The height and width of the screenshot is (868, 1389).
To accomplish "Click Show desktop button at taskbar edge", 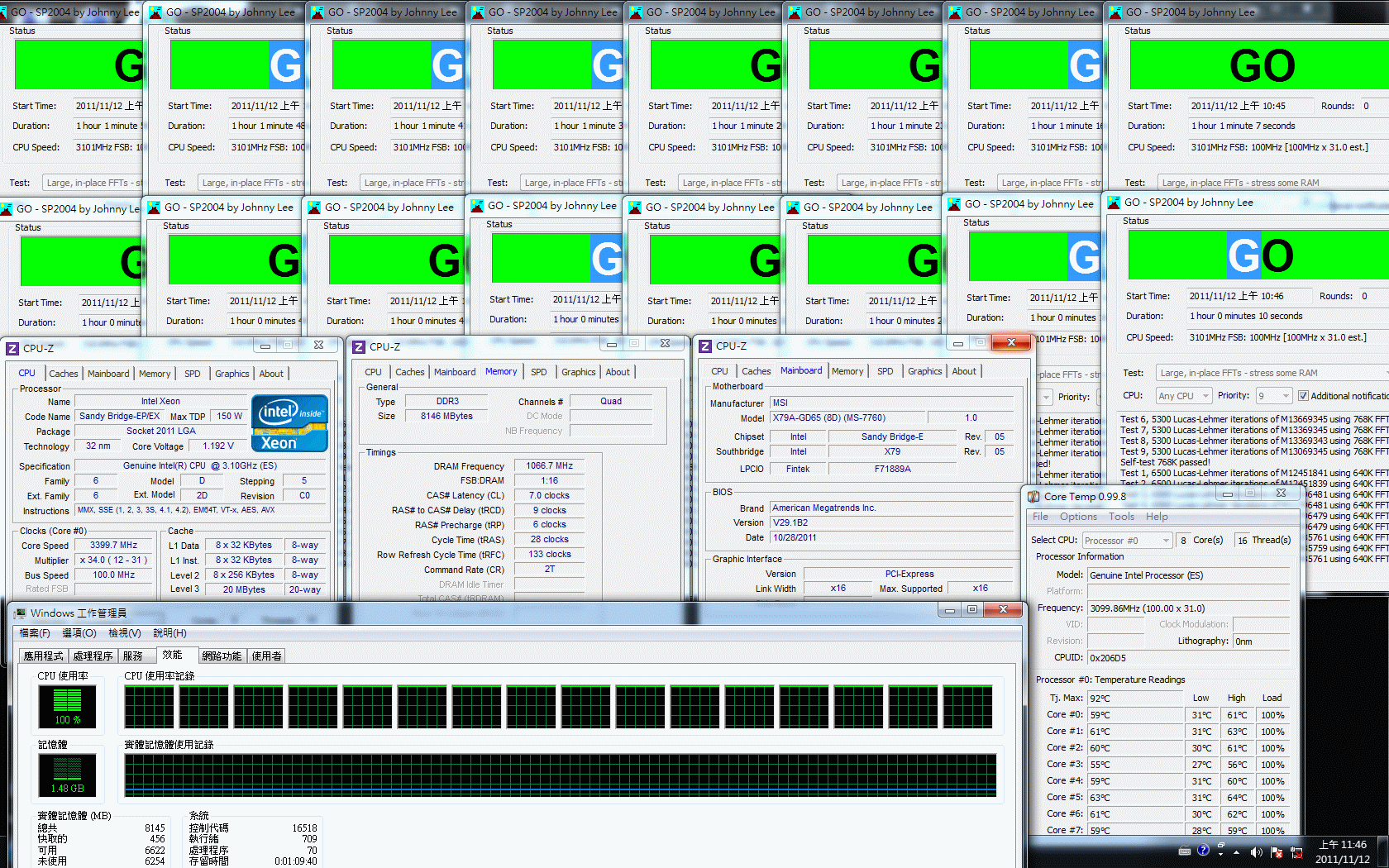I will (1383, 851).
